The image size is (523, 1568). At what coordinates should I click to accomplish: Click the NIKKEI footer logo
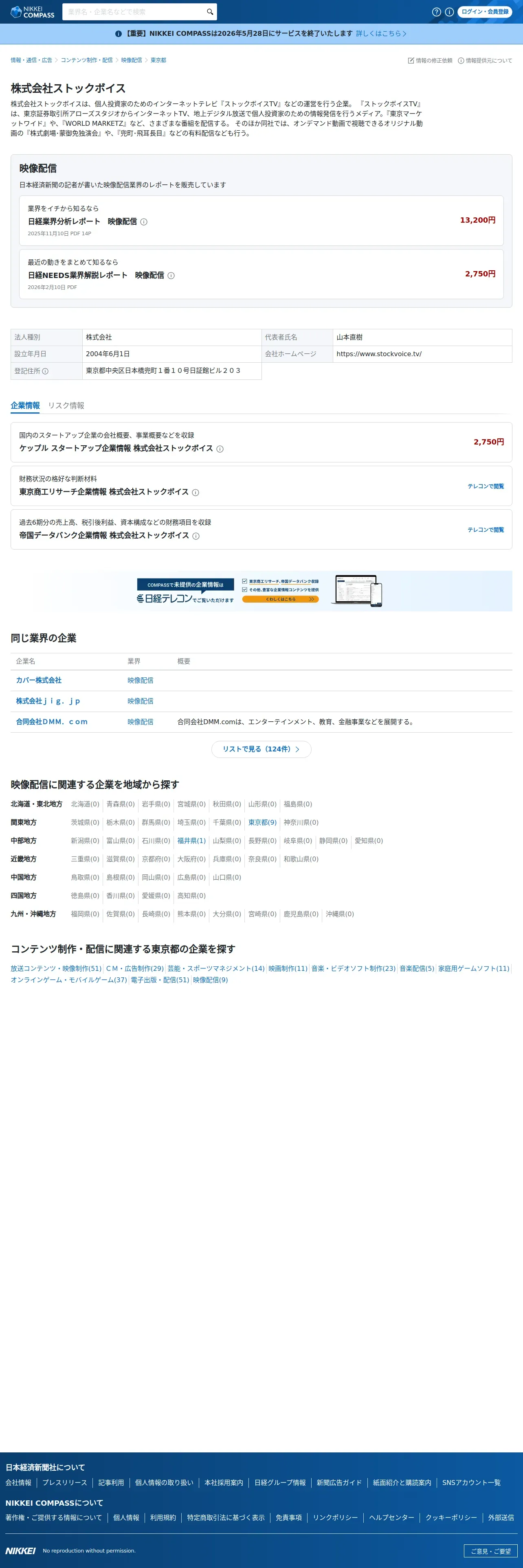20,1550
